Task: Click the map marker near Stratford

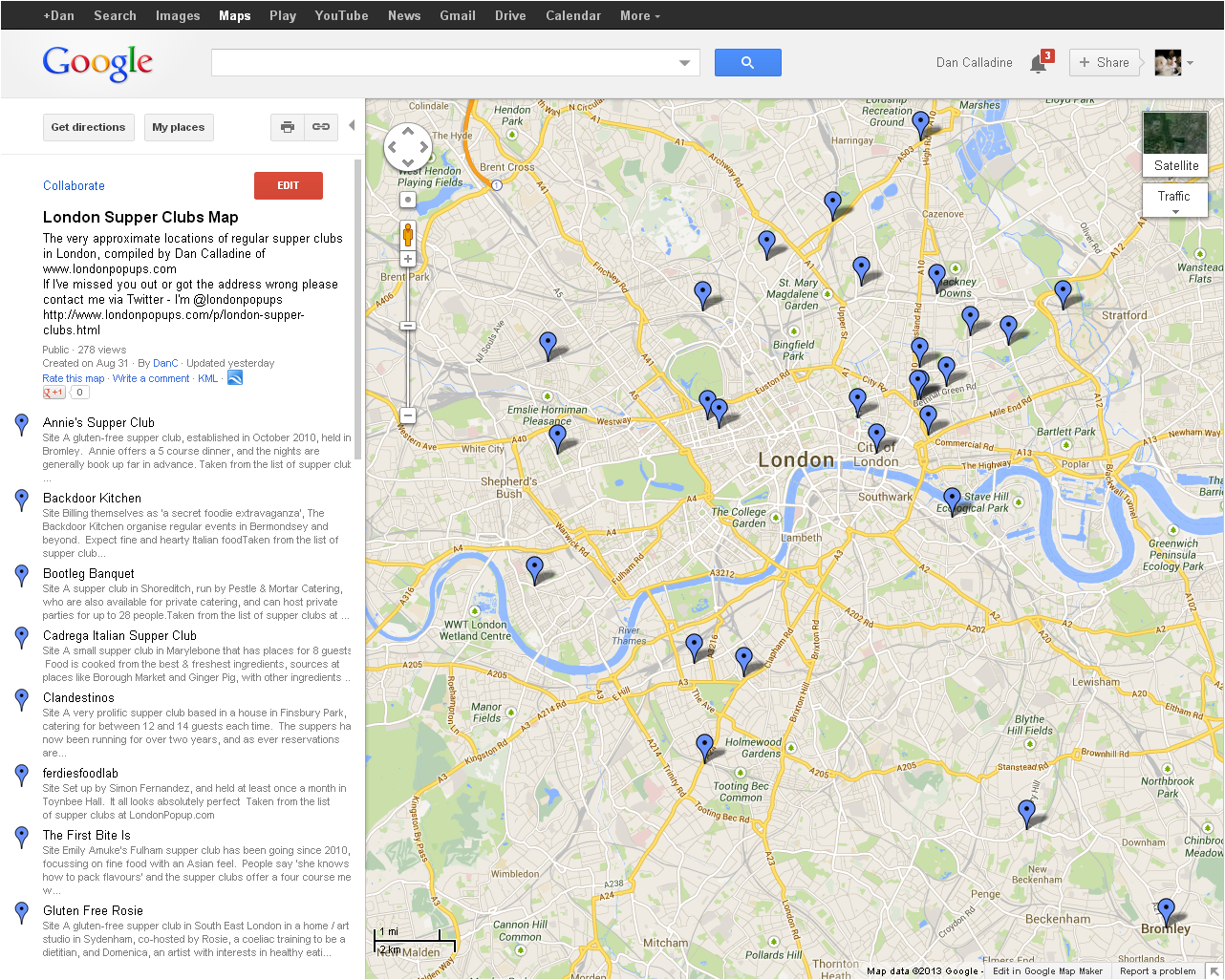Action: point(1063,294)
